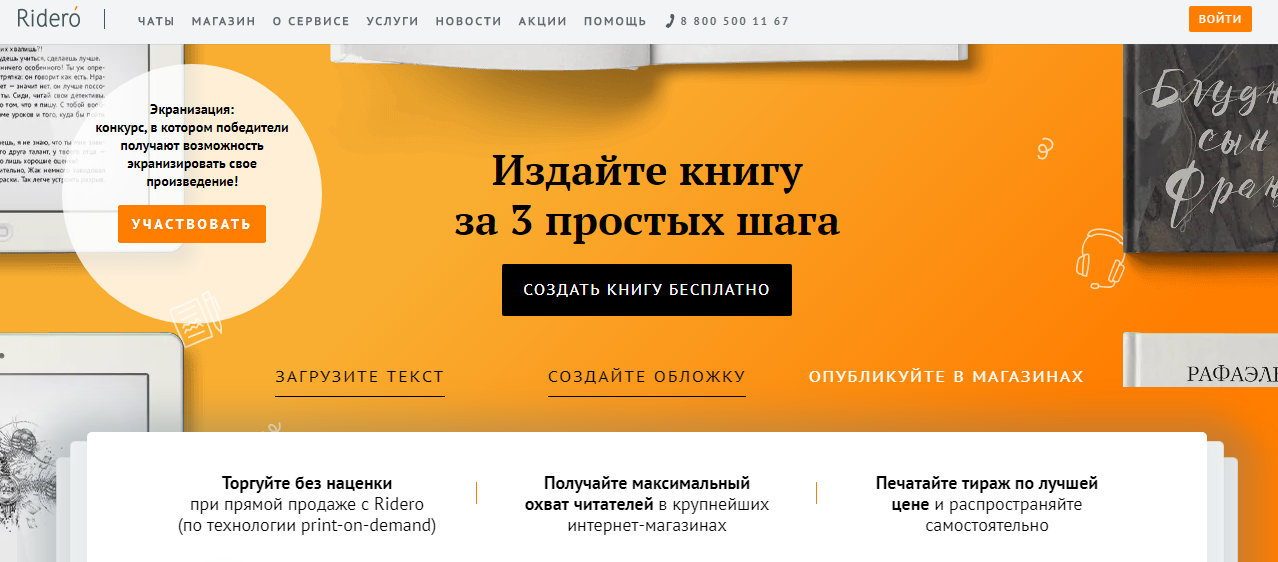This screenshot has height=562, width=1278.
Task: Click text (по технологии print-on-demand)
Action: pos(307,525)
